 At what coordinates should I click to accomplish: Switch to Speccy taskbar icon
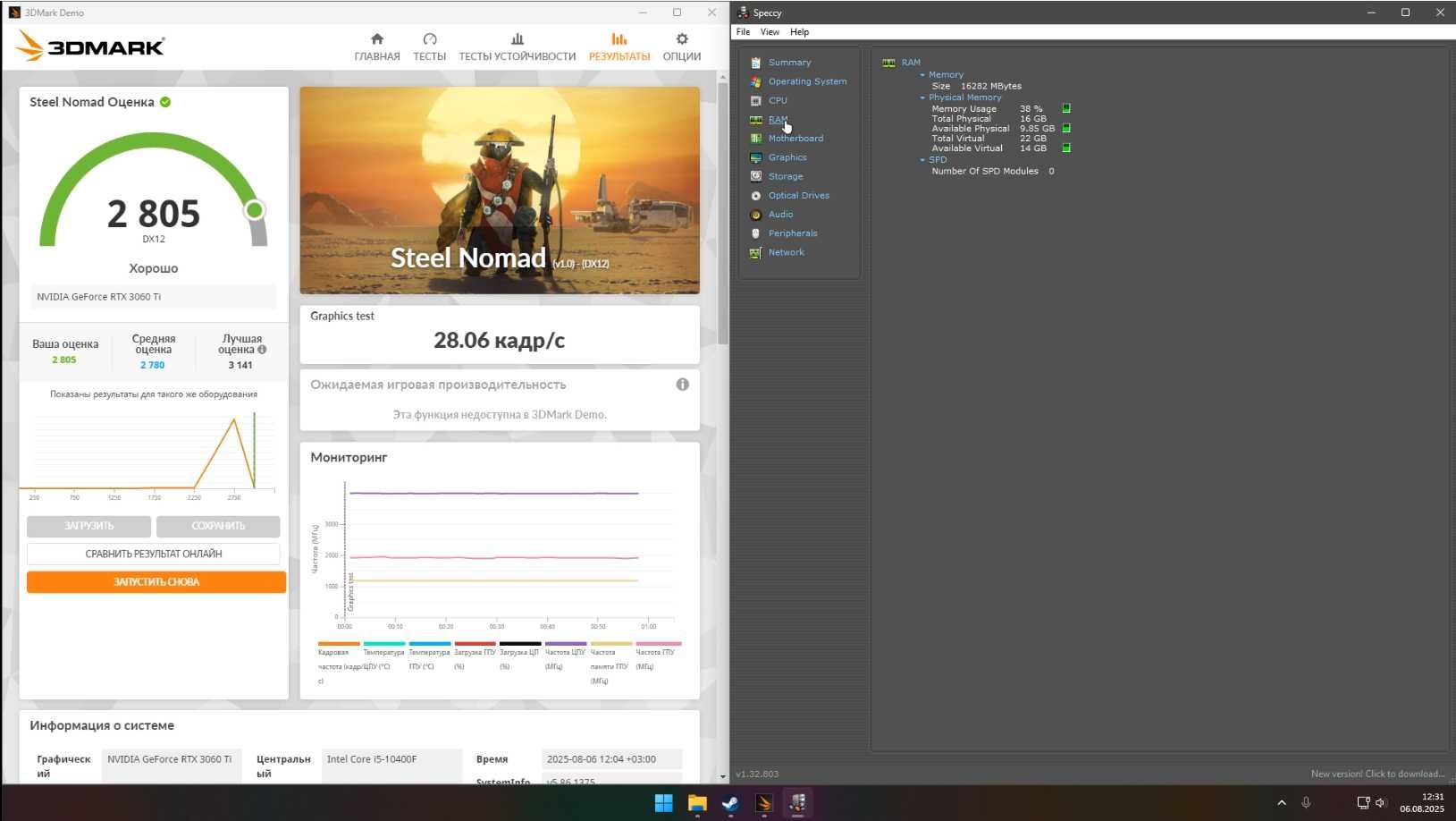(x=797, y=803)
